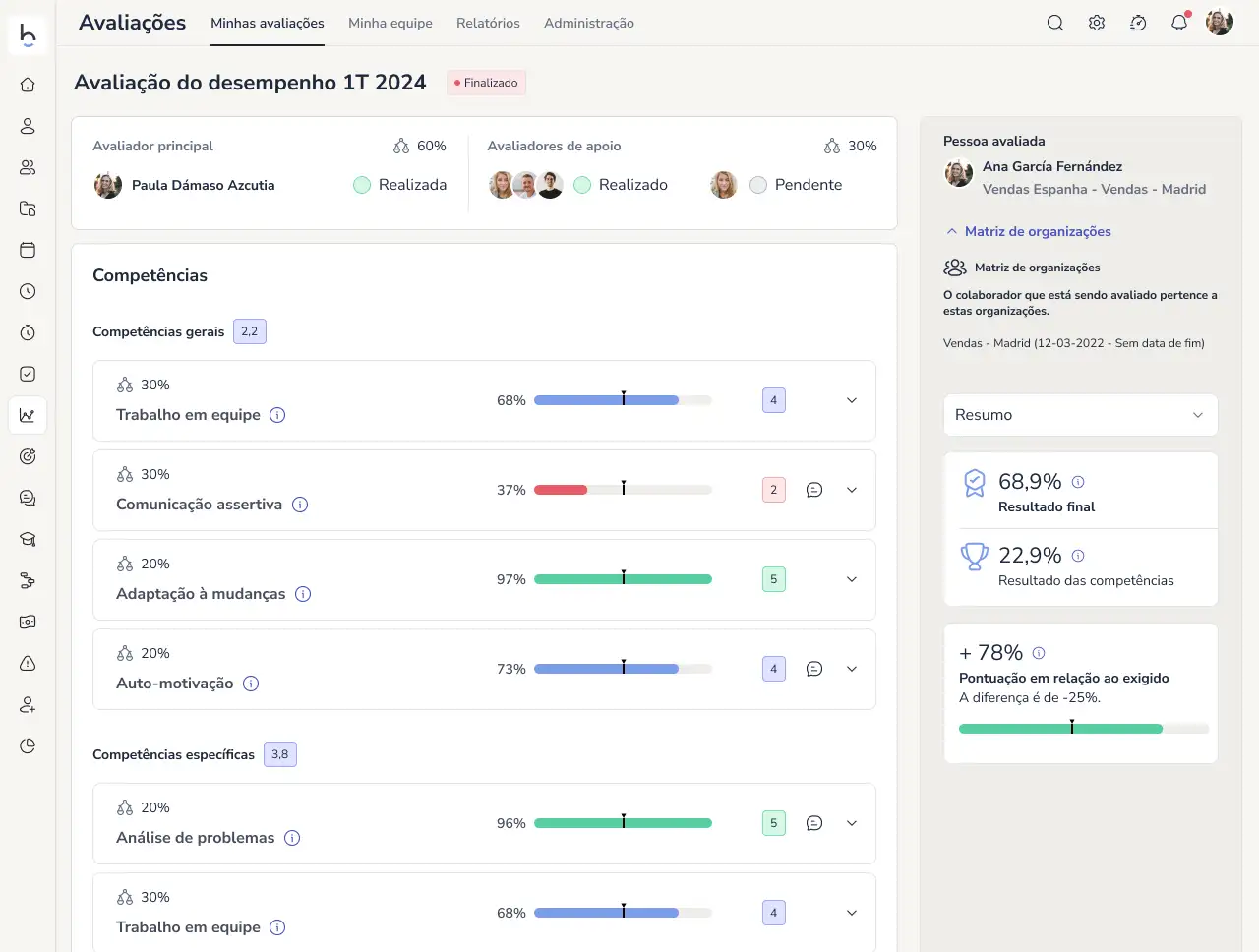The width and height of the screenshot is (1259, 952).
Task: Open the Administração tab
Action: [x=589, y=23]
